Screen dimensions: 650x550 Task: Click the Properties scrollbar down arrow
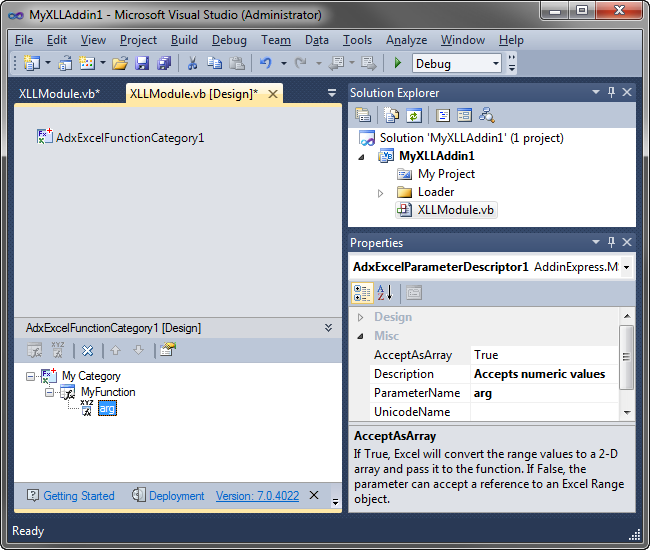click(627, 412)
